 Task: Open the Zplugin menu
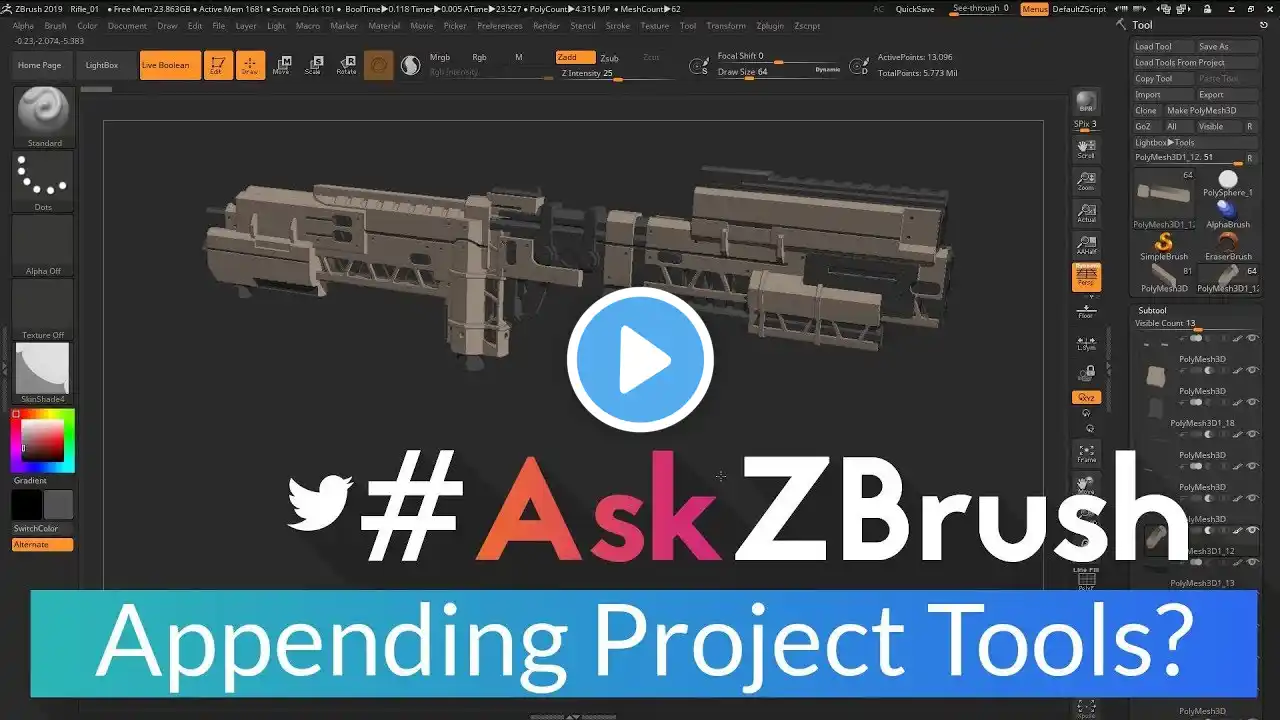tap(770, 25)
